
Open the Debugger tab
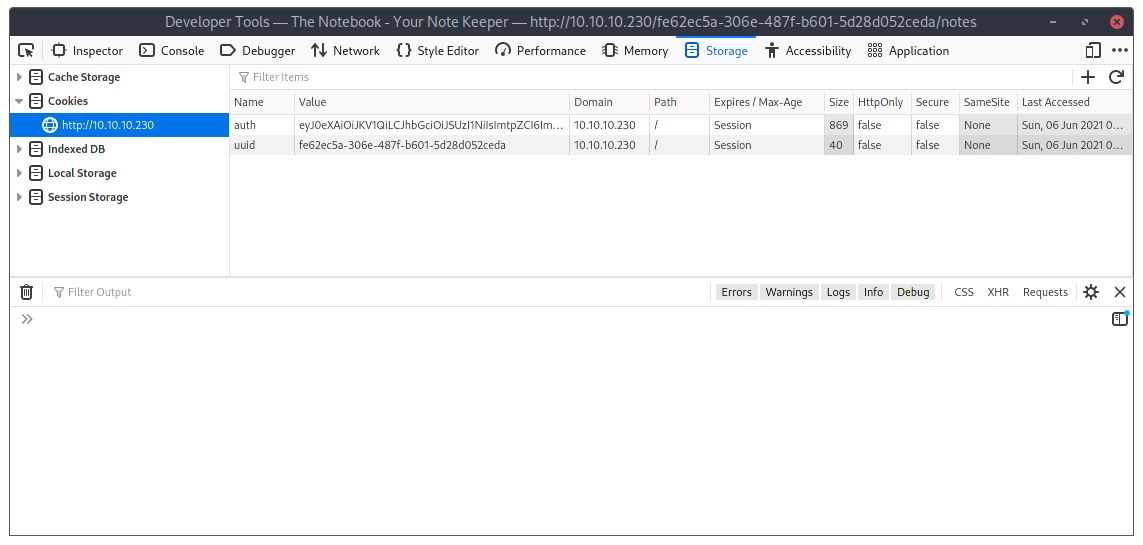tap(257, 50)
